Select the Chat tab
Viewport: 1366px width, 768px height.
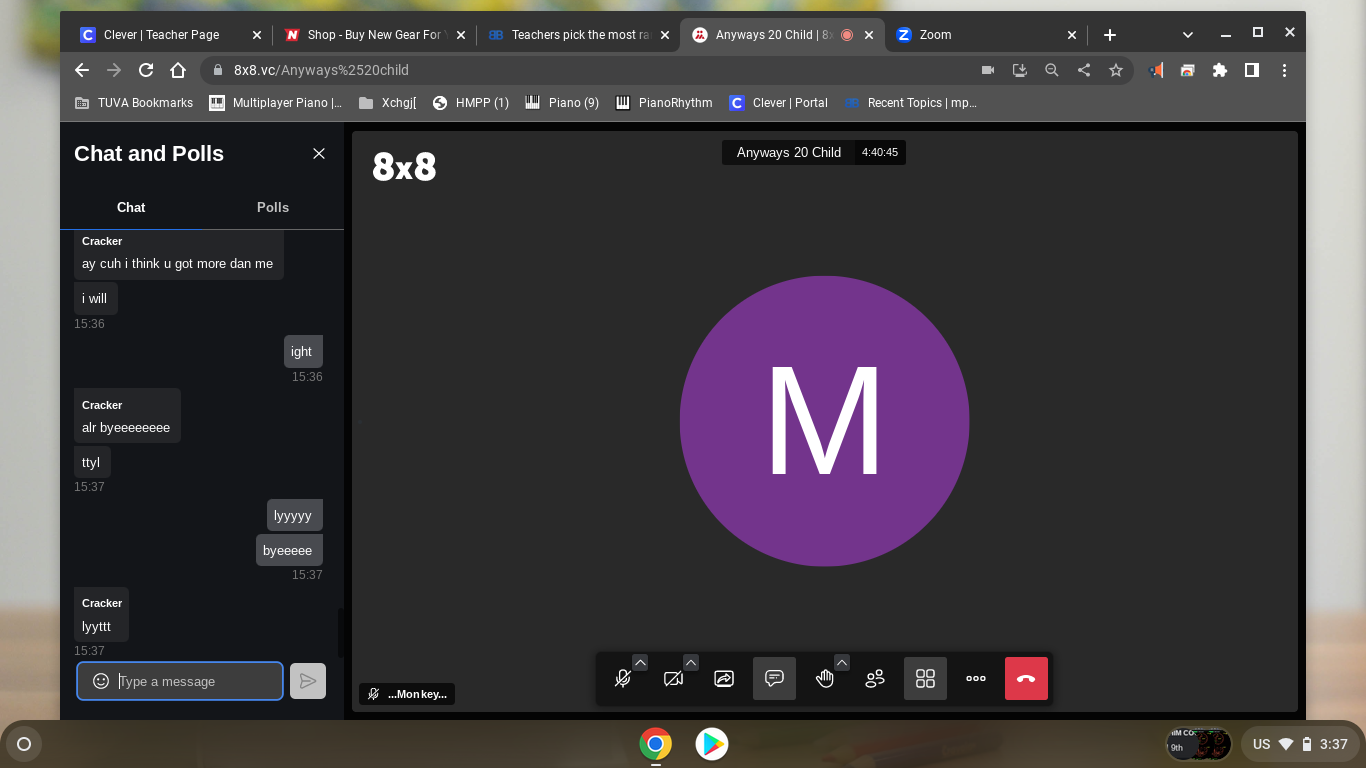pos(131,207)
